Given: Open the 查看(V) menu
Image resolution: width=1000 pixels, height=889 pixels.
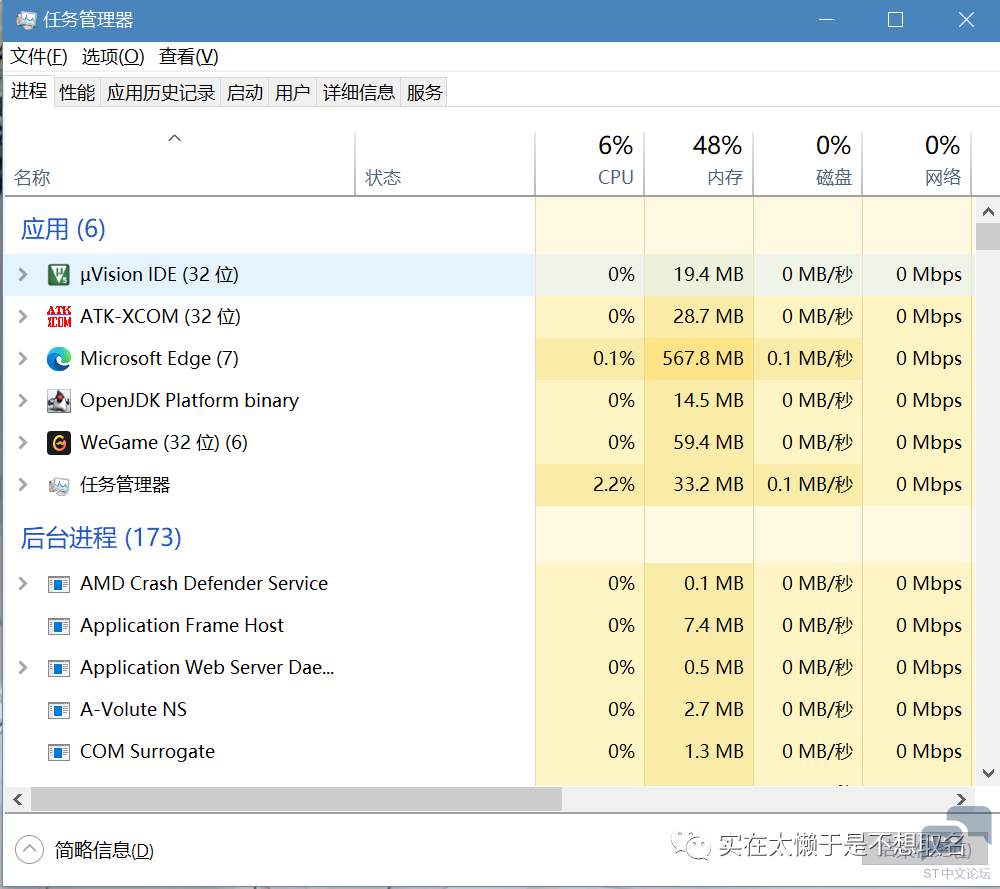Looking at the screenshot, I should click(188, 57).
